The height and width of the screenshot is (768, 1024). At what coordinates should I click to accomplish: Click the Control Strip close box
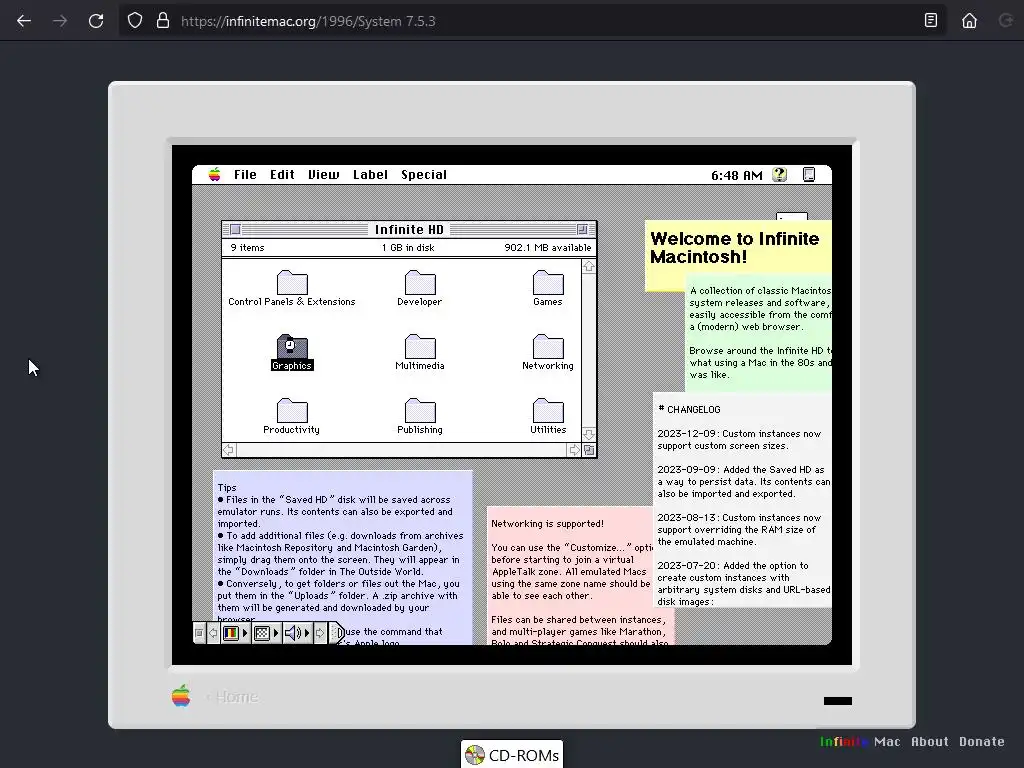199,633
